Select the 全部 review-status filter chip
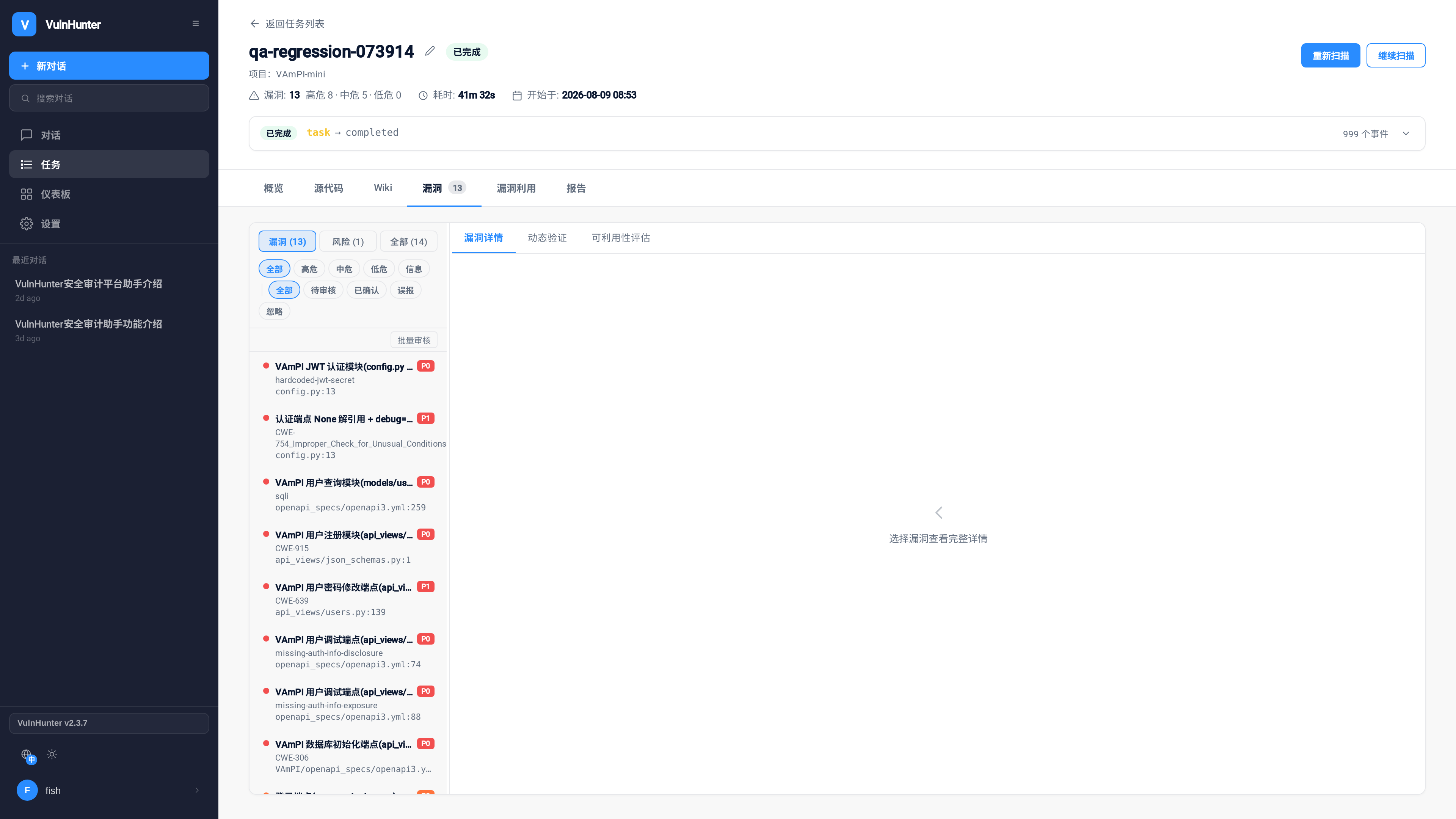1456x819 pixels. click(x=284, y=290)
